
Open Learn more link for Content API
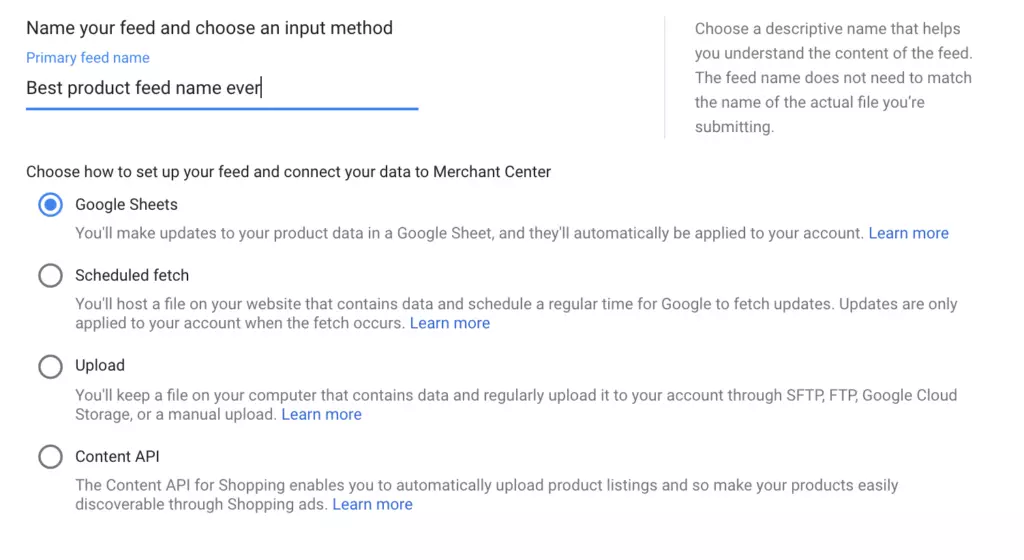(x=372, y=505)
